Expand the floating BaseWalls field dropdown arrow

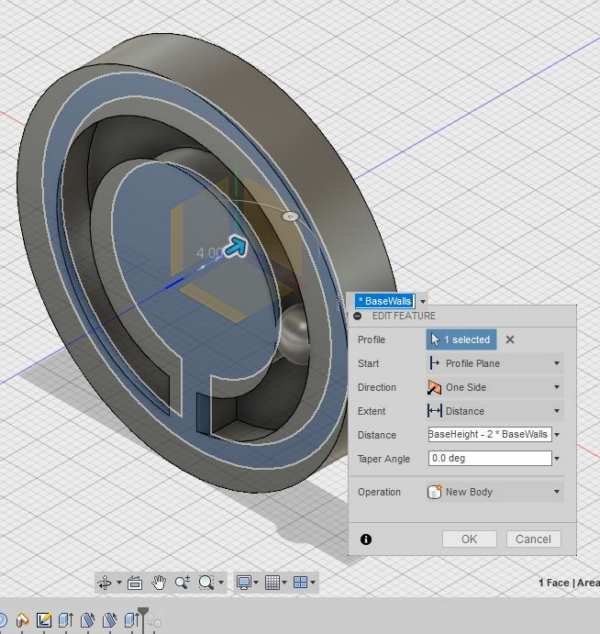coord(423,301)
